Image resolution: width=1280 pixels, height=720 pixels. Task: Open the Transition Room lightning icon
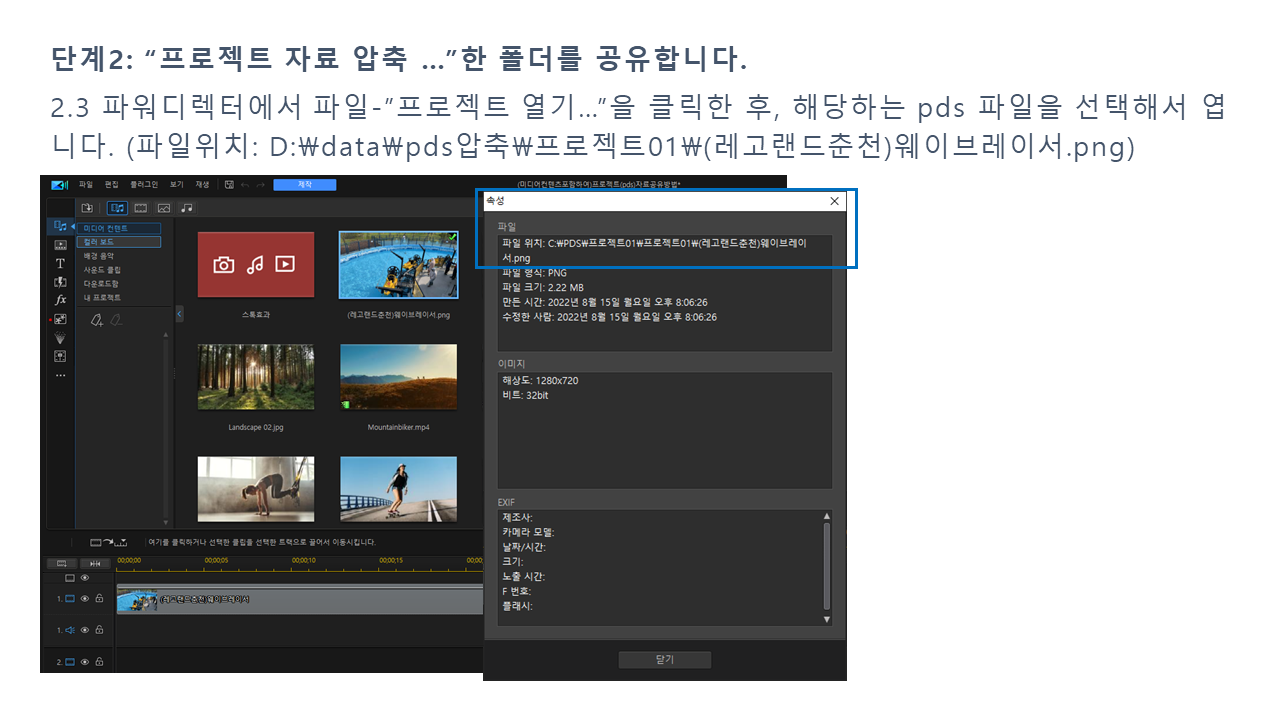coord(60,282)
